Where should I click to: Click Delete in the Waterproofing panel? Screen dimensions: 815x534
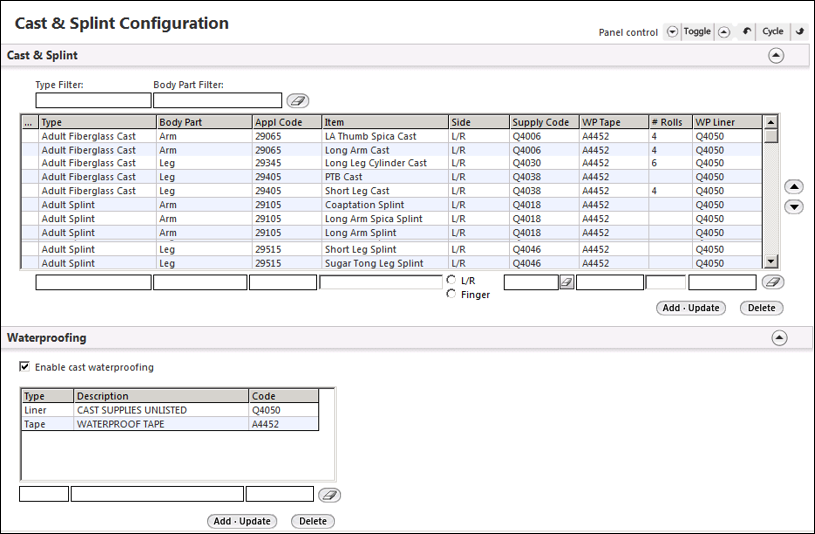pyautogui.click(x=313, y=521)
